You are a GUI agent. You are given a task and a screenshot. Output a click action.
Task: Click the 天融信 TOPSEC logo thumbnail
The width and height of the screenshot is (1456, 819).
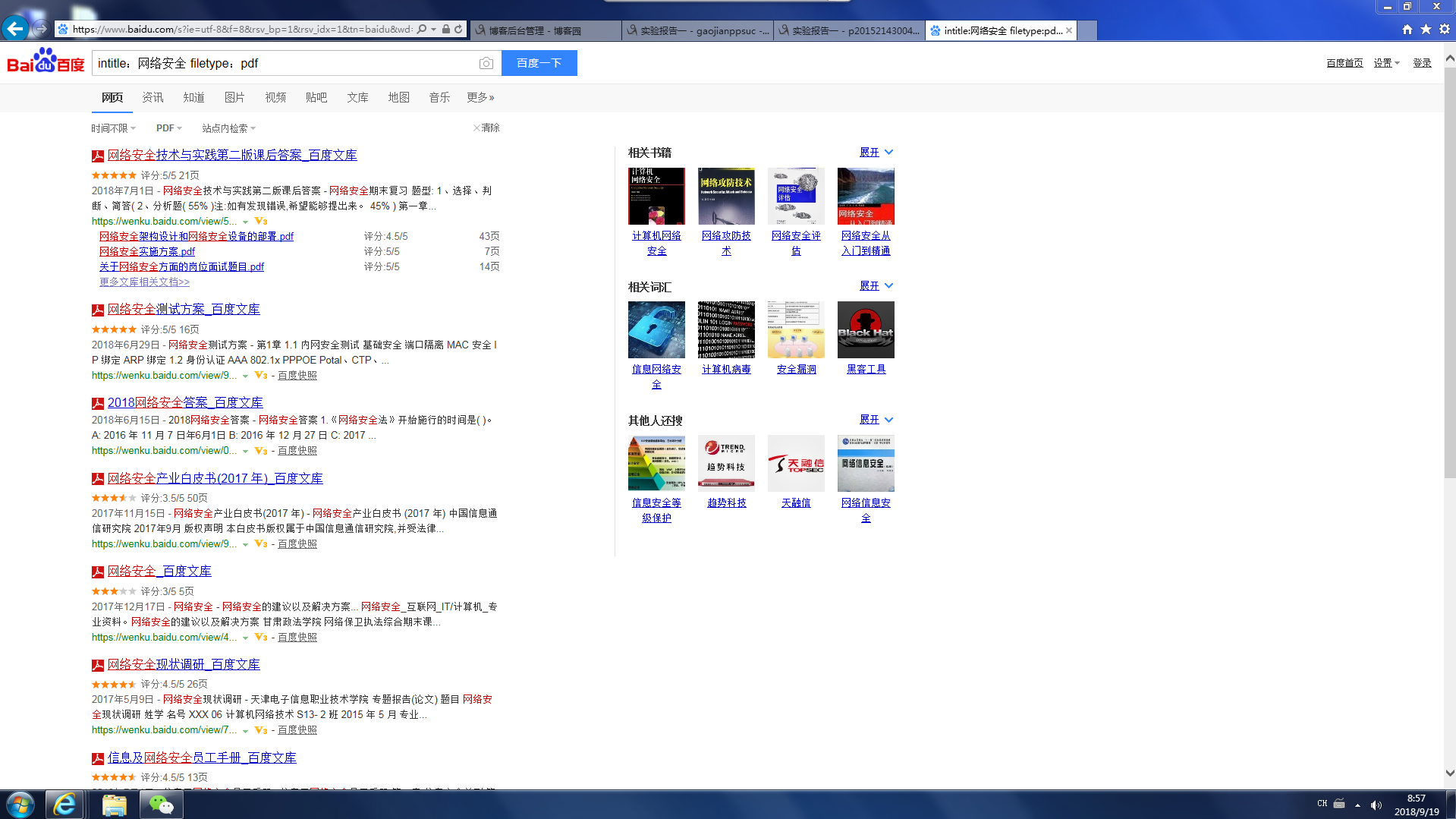tap(796, 463)
